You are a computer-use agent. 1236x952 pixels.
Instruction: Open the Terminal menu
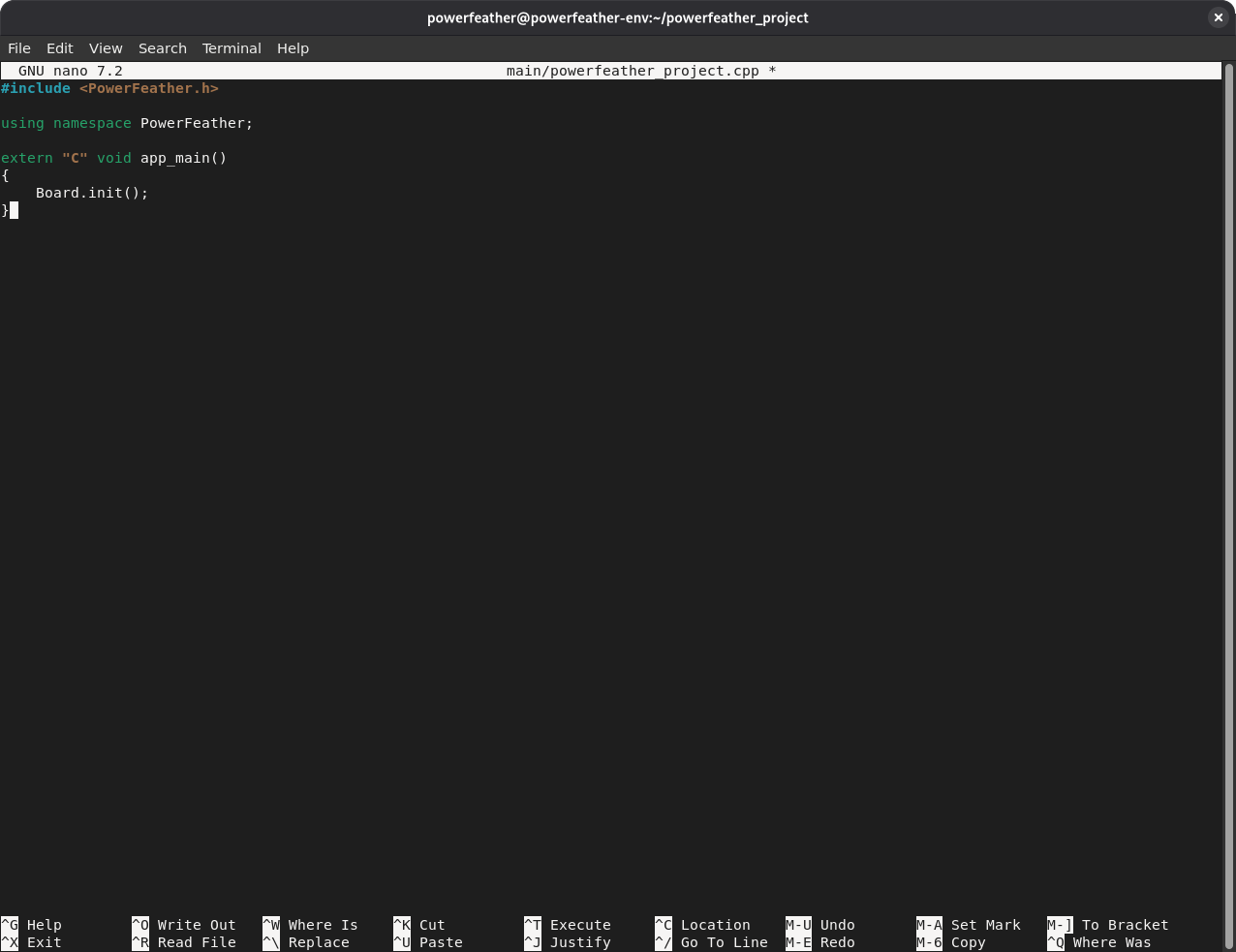[x=232, y=48]
